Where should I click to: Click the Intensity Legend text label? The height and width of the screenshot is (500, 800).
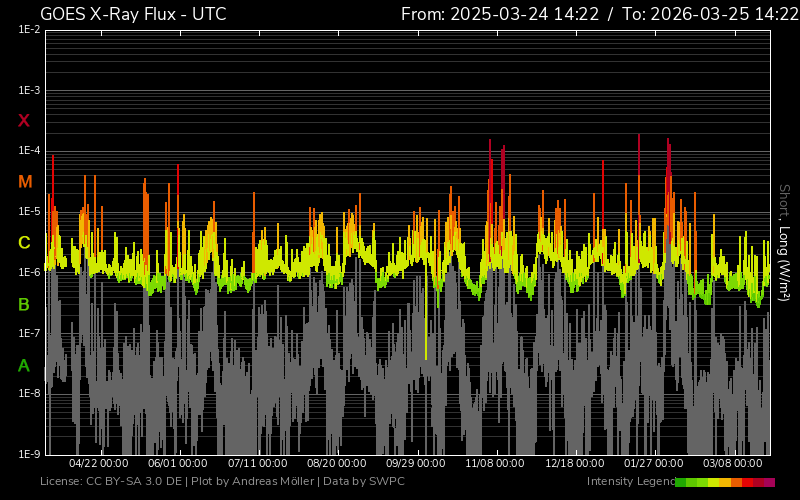click(630, 482)
